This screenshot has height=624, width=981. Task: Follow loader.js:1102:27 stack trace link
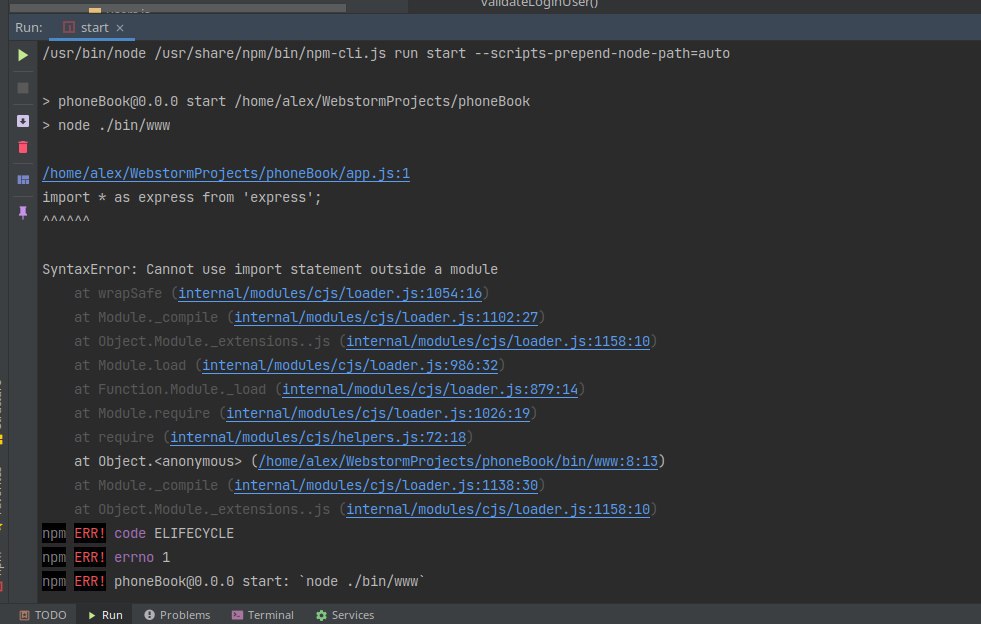(385, 317)
